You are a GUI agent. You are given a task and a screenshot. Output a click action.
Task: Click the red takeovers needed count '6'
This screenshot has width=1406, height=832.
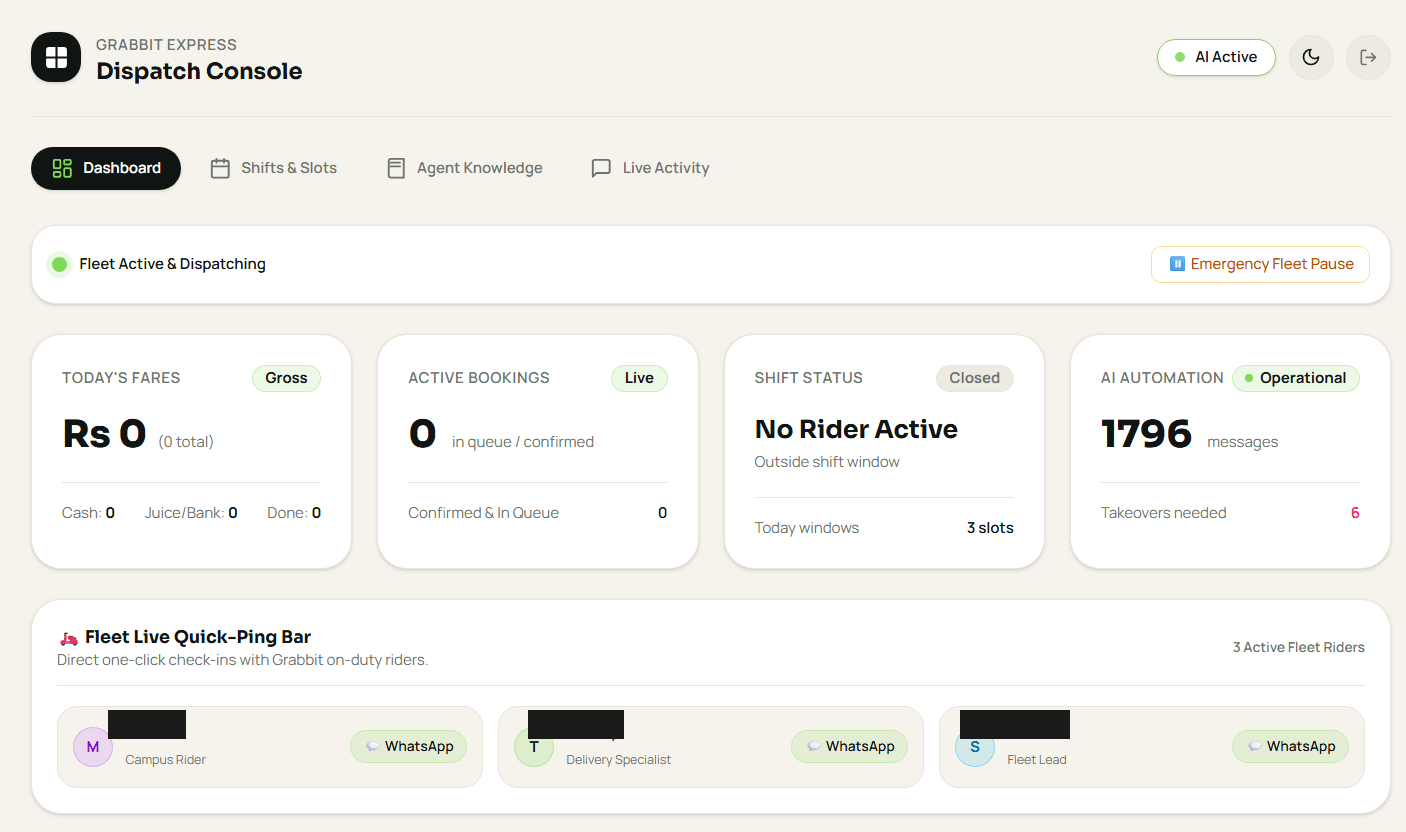(x=1355, y=513)
